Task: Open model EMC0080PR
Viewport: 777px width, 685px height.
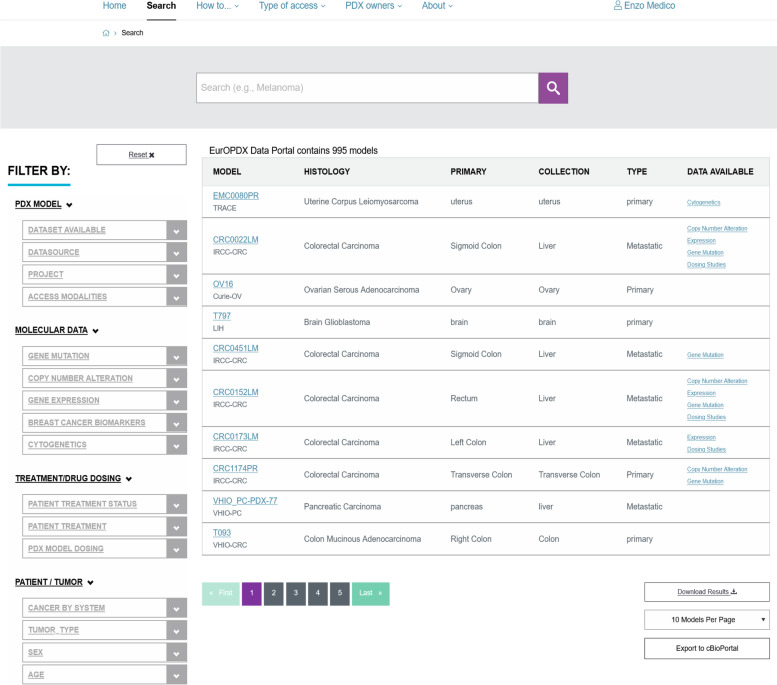Action: pos(235,196)
